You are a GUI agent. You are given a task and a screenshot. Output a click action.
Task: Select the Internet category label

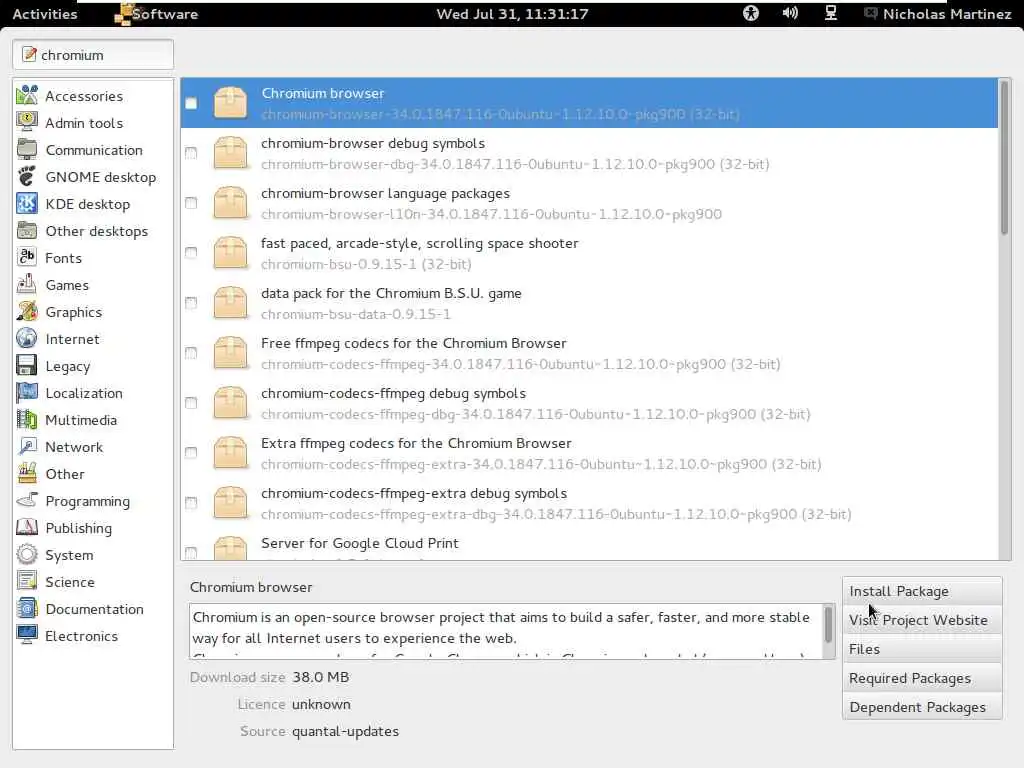coord(72,339)
